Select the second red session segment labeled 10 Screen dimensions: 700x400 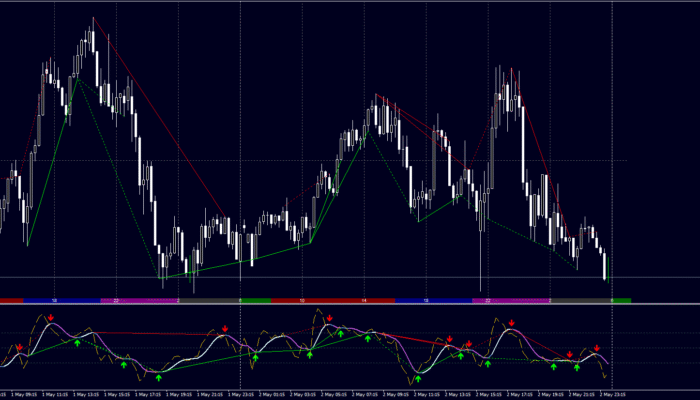point(302,300)
